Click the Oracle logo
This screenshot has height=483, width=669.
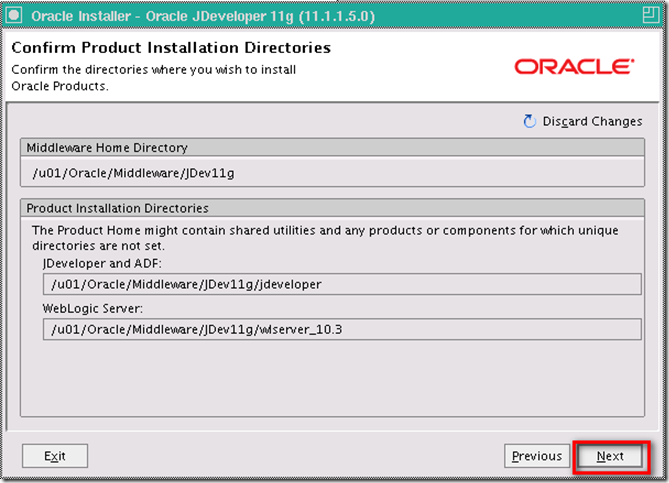(574, 67)
